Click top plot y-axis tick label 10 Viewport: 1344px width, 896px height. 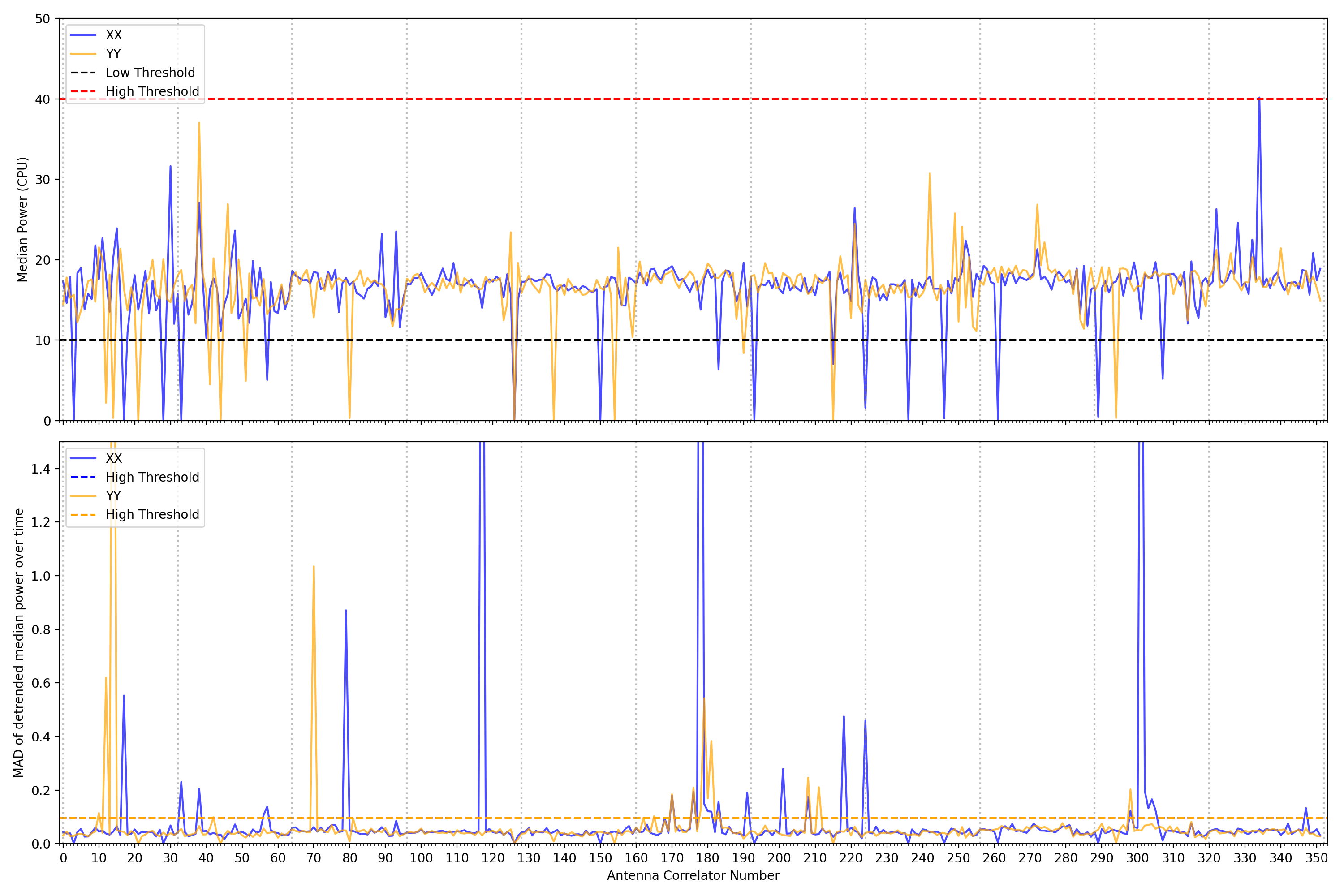coord(42,340)
